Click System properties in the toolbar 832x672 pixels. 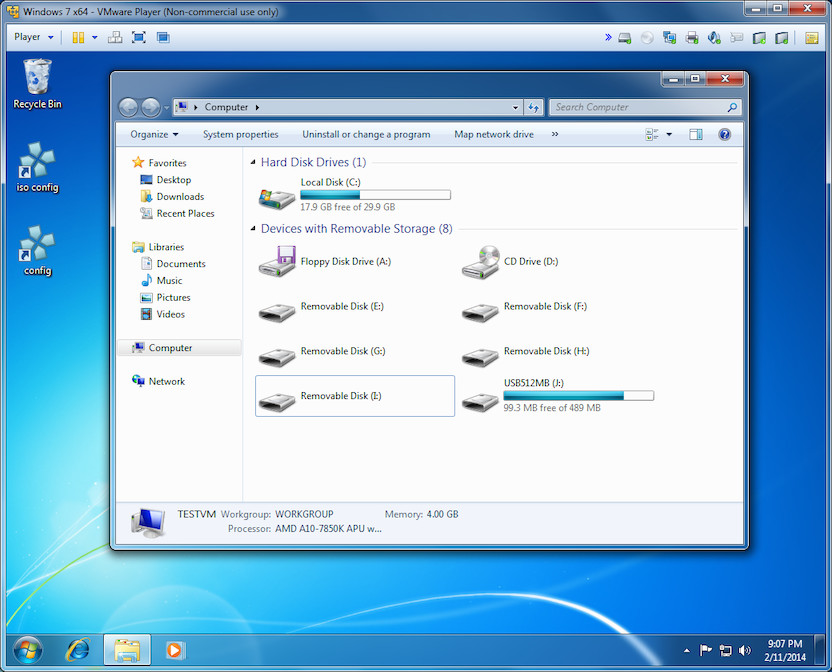click(x=240, y=134)
